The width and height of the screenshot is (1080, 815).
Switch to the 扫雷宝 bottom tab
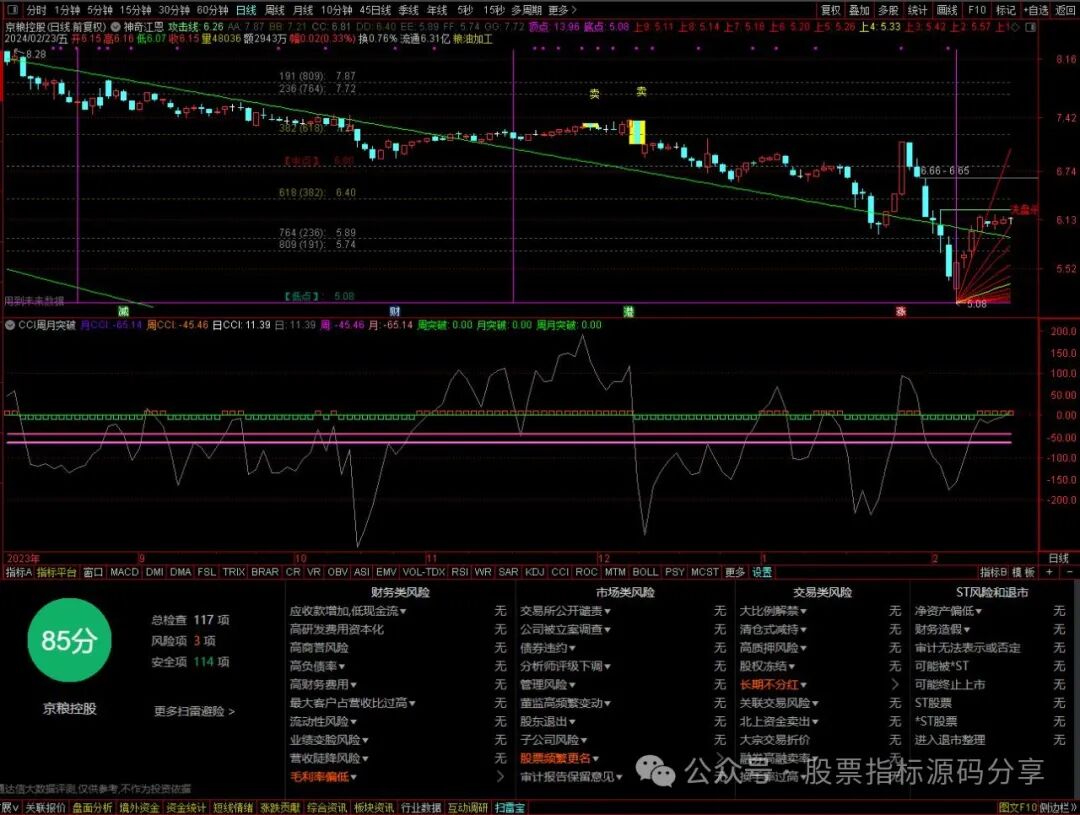tap(510, 807)
